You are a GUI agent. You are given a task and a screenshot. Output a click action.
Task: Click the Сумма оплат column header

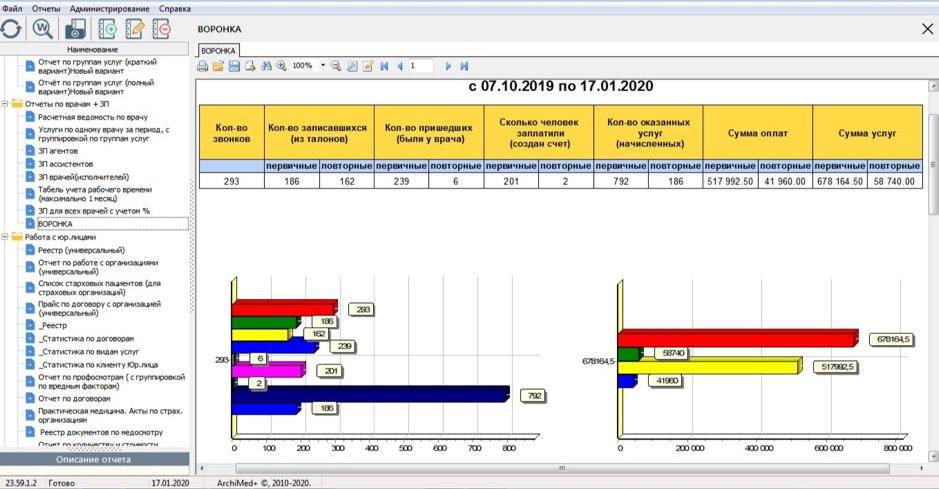(x=758, y=133)
